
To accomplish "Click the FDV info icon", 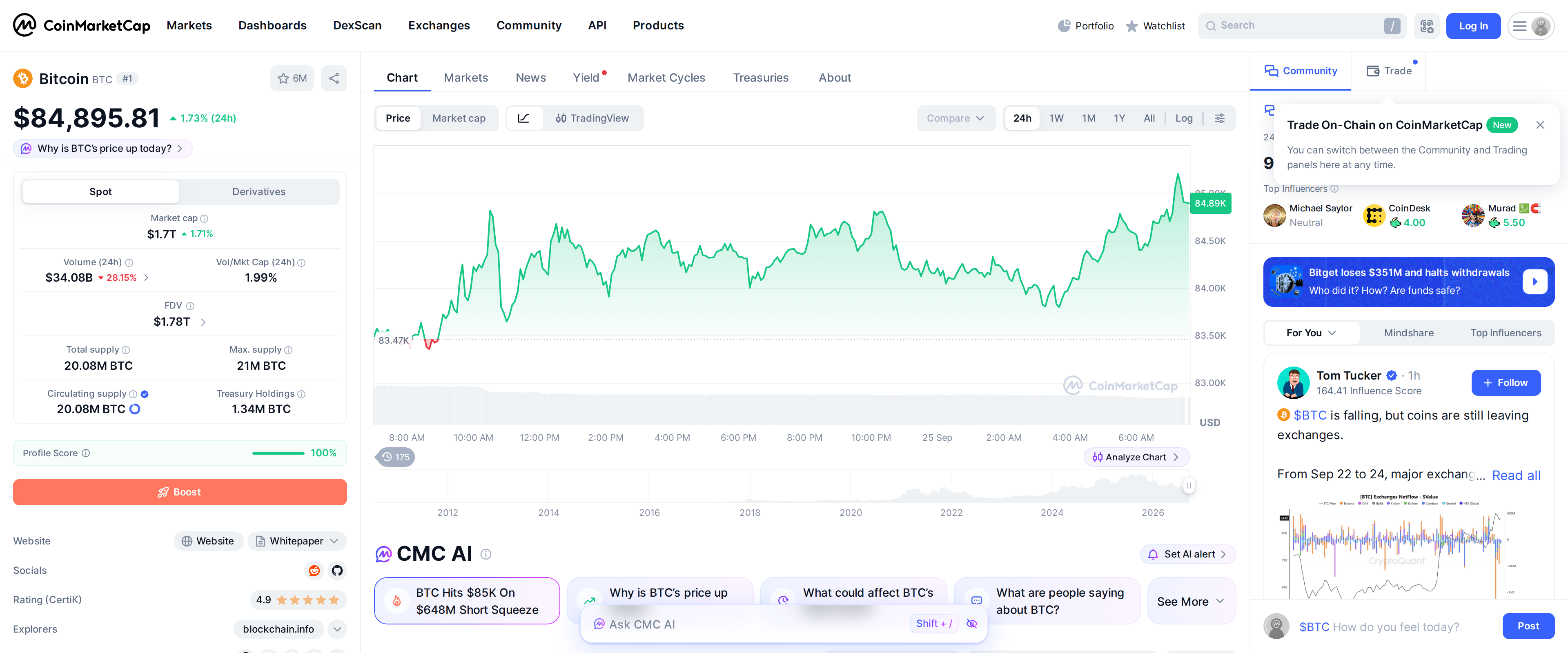I will (190, 306).
